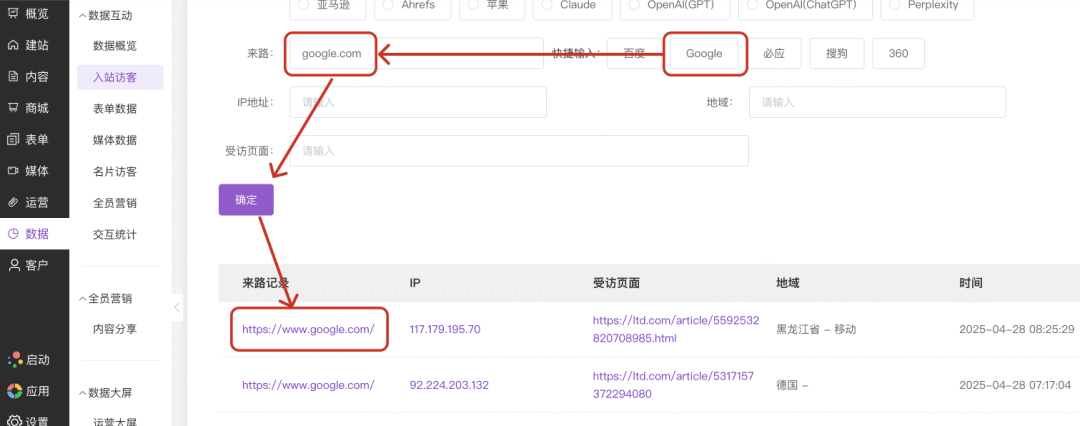1080x426 pixels.
Task: Collapse the 全员营销 group header
Action: [105, 298]
